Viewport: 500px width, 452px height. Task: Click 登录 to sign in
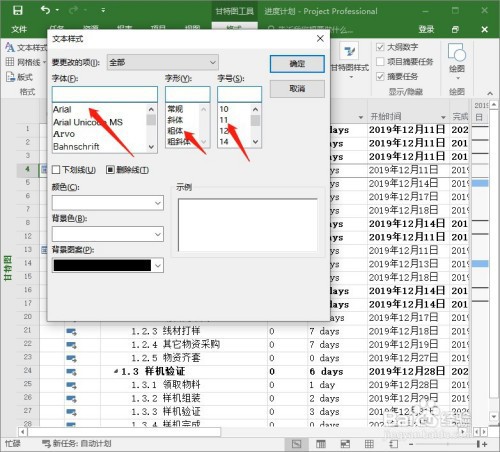[426, 29]
